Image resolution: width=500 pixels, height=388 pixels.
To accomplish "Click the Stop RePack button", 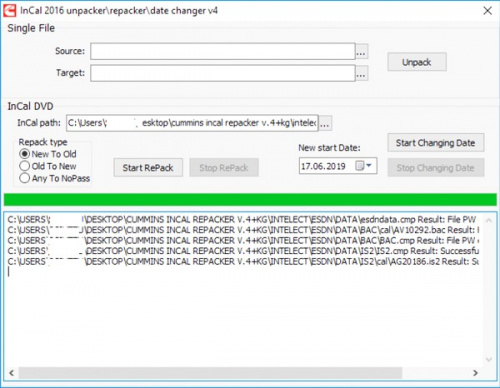I will (224, 168).
